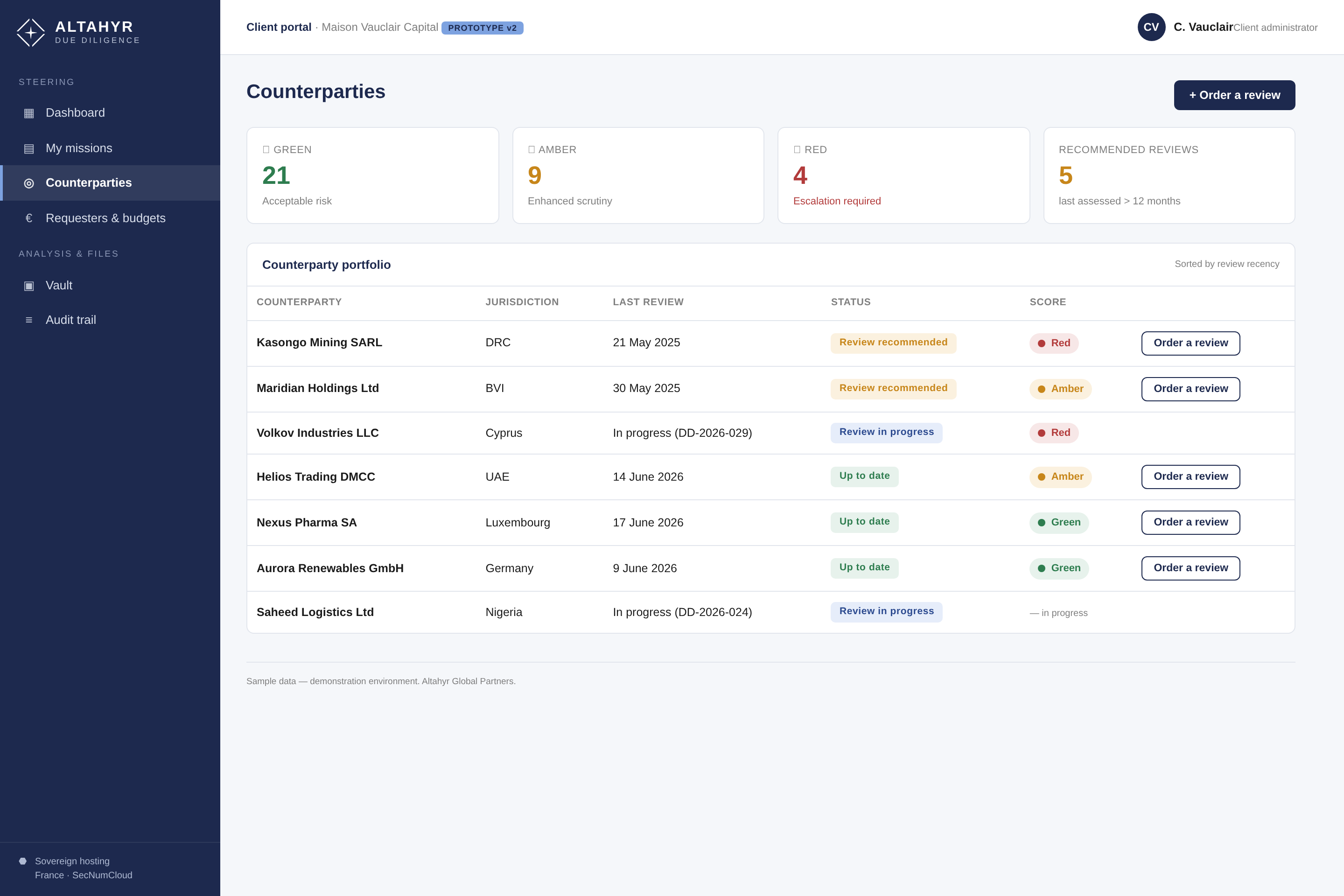Select Counterparties in the sidebar
Screen dimensions: 1344x896
pyautogui.click(x=110, y=183)
